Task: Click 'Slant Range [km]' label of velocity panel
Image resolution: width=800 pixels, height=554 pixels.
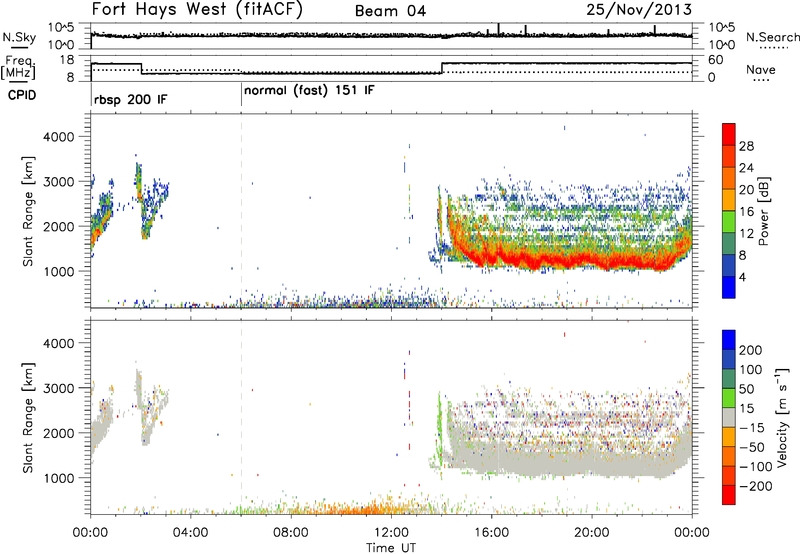Action: (x=28, y=418)
